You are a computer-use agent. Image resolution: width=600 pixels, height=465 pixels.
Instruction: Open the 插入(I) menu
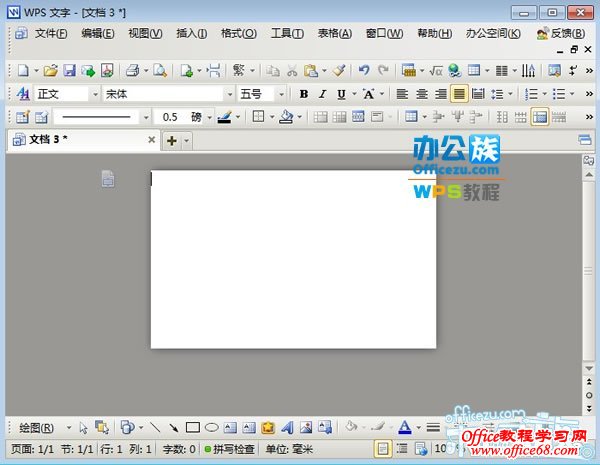click(x=191, y=33)
